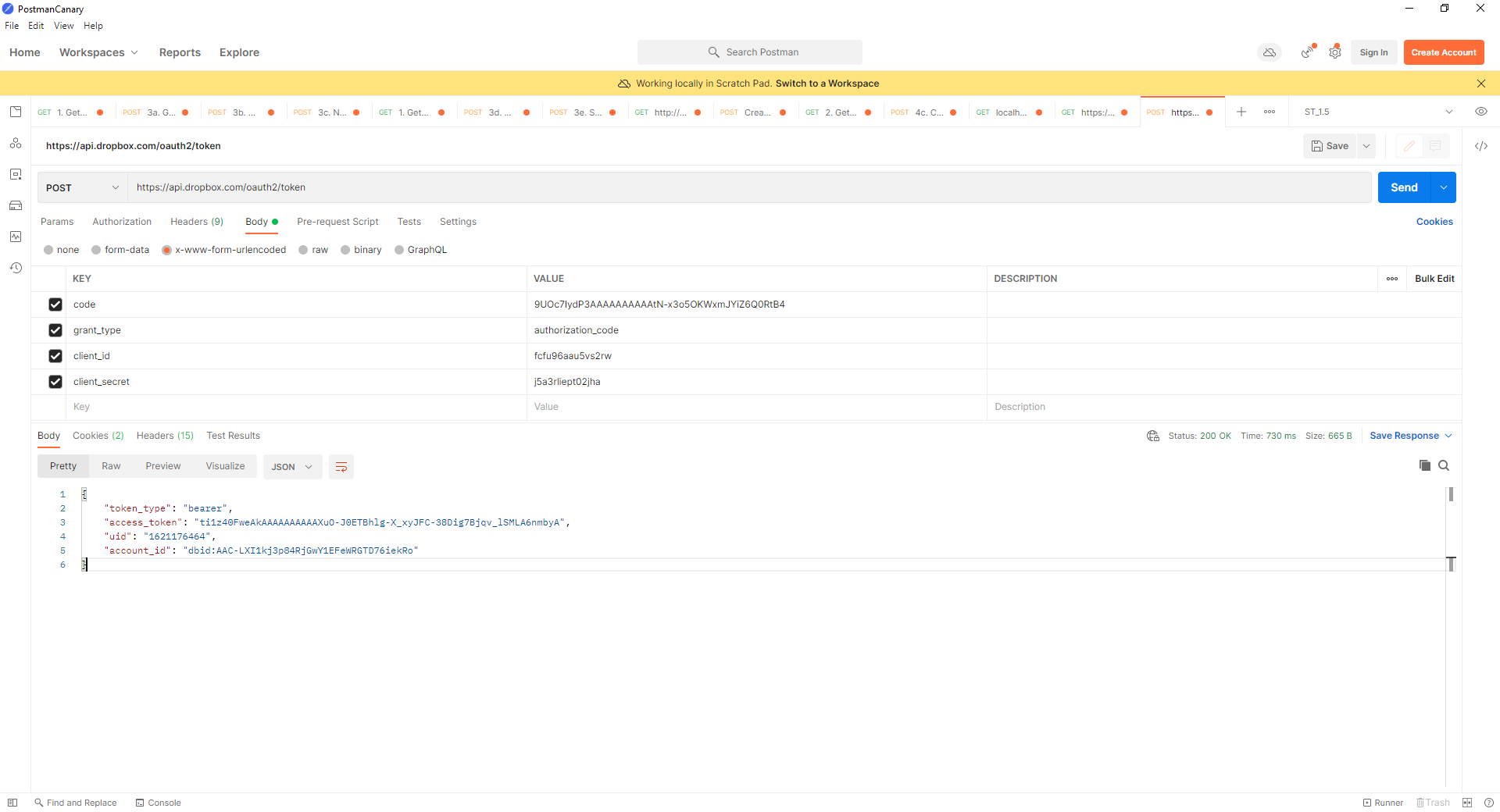Open the JSON format dropdown
This screenshot has width=1500, height=812.
pos(292,467)
